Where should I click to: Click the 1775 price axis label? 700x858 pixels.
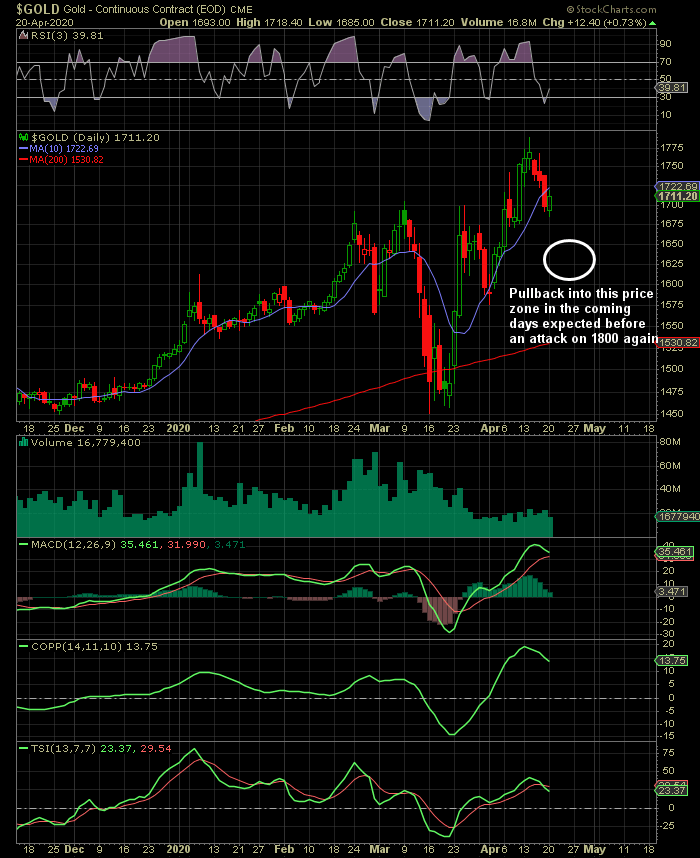tap(672, 148)
